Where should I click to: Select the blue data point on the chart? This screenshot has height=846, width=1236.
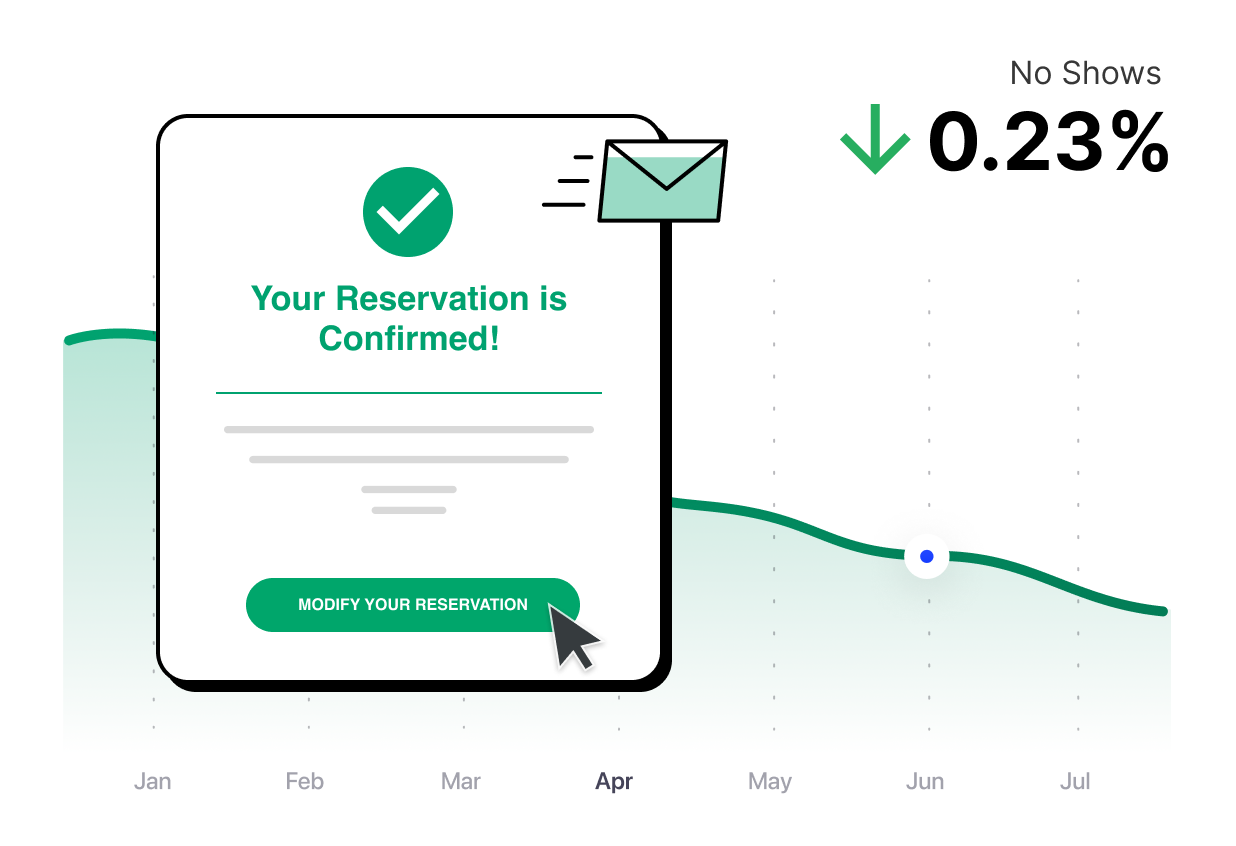click(x=926, y=556)
